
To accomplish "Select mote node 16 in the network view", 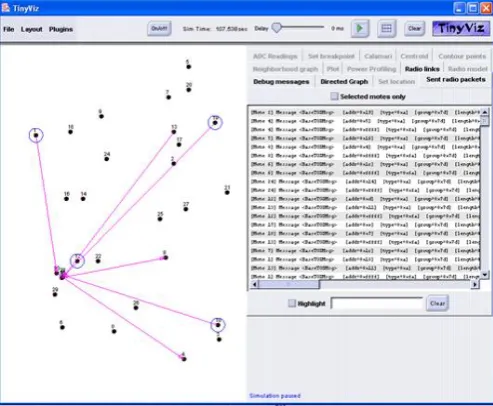I will click(x=66, y=199).
